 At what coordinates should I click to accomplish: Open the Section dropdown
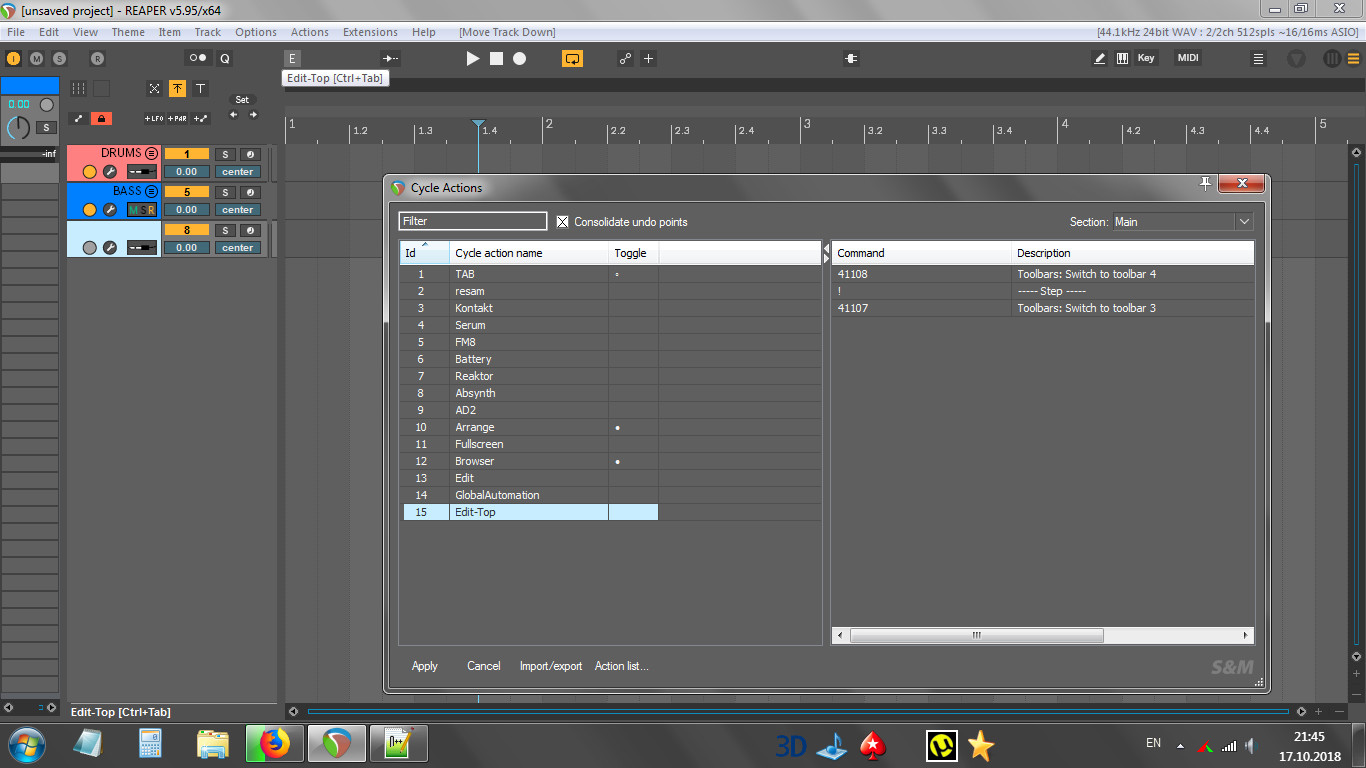[x=1184, y=222]
